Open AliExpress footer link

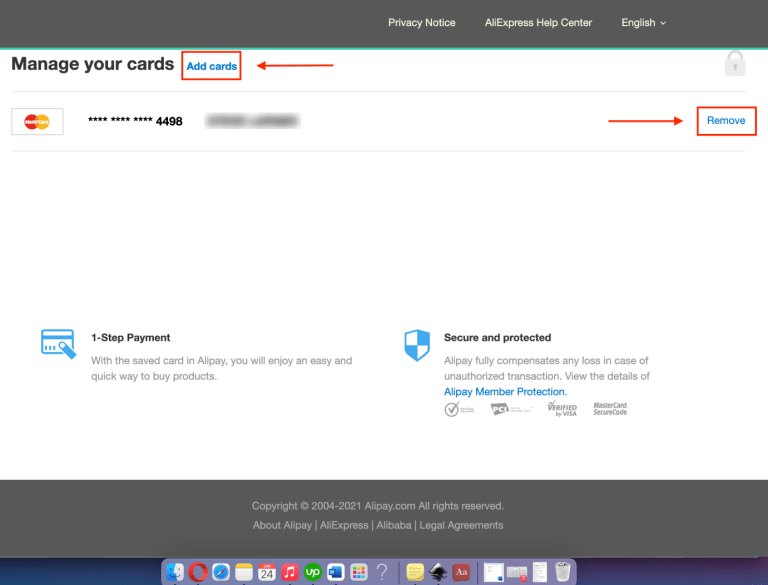tap(344, 525)
